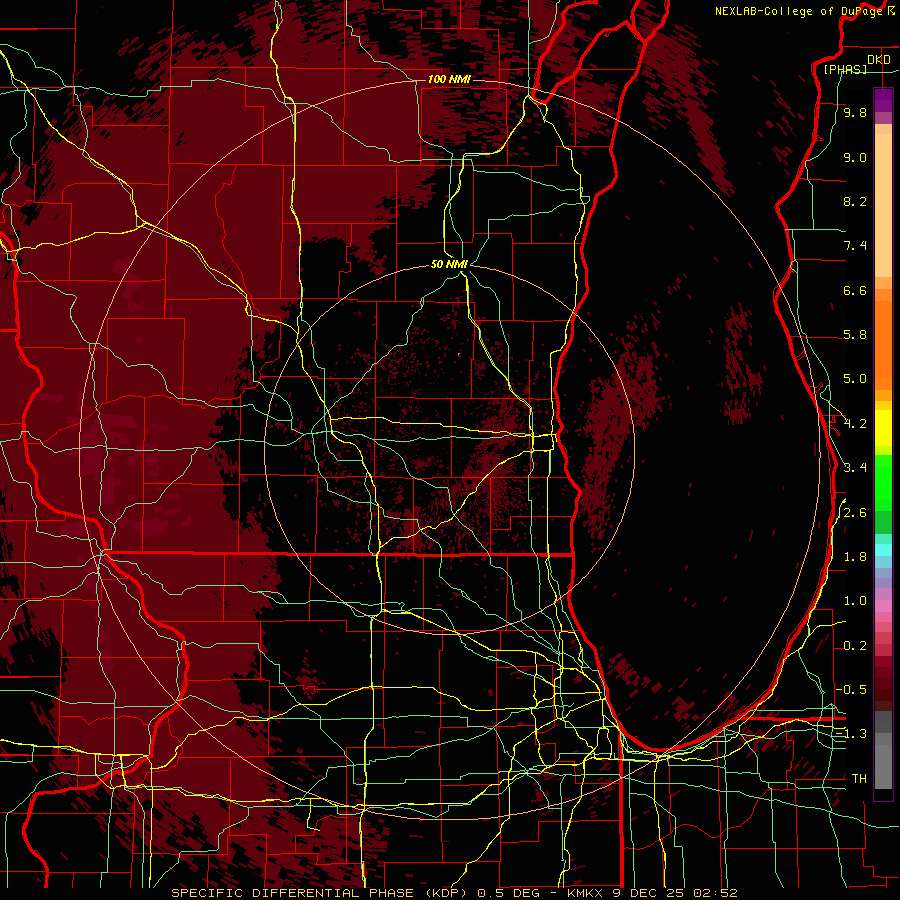Click the 1.8 value on color scale
The image size is (900, 900).
click(855, 557)
